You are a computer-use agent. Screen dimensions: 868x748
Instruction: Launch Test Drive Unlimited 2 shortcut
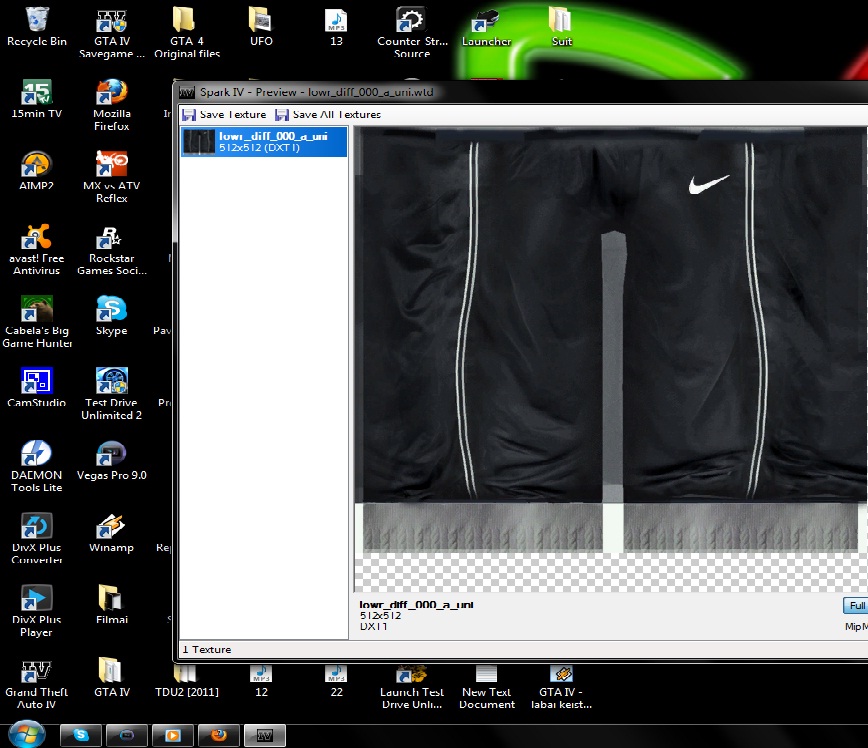tap(112, 394)
